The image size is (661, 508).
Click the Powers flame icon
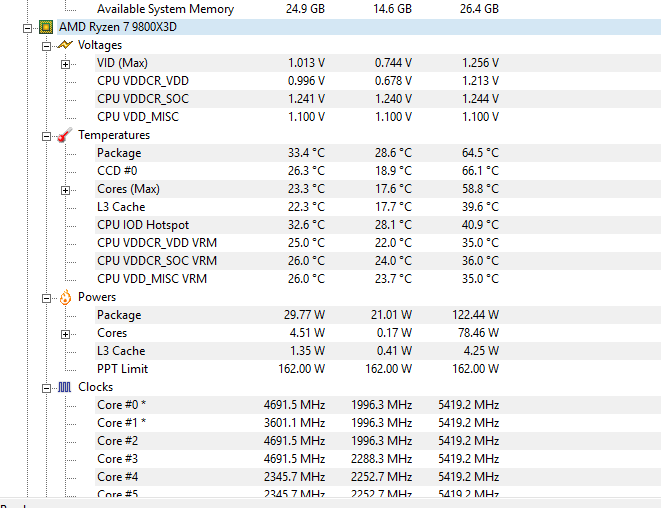tap(65, 297)
